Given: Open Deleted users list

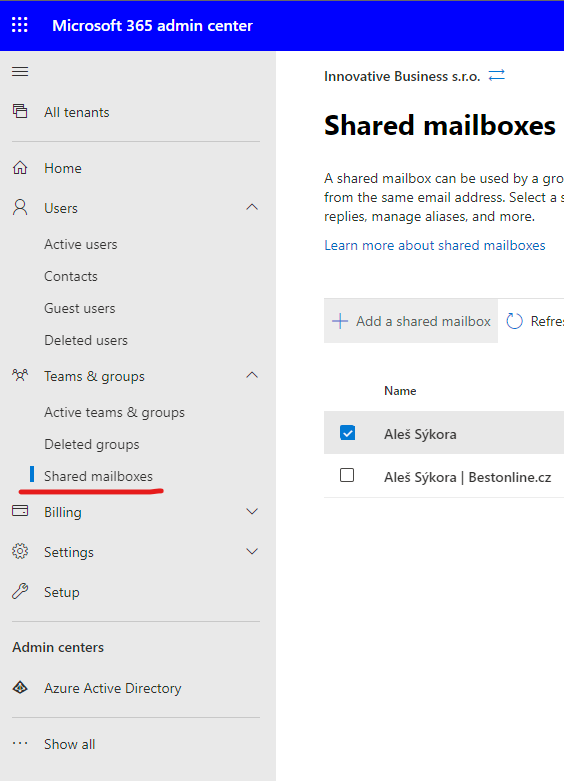Looking at the screenshot, I should tap(86, 340).
